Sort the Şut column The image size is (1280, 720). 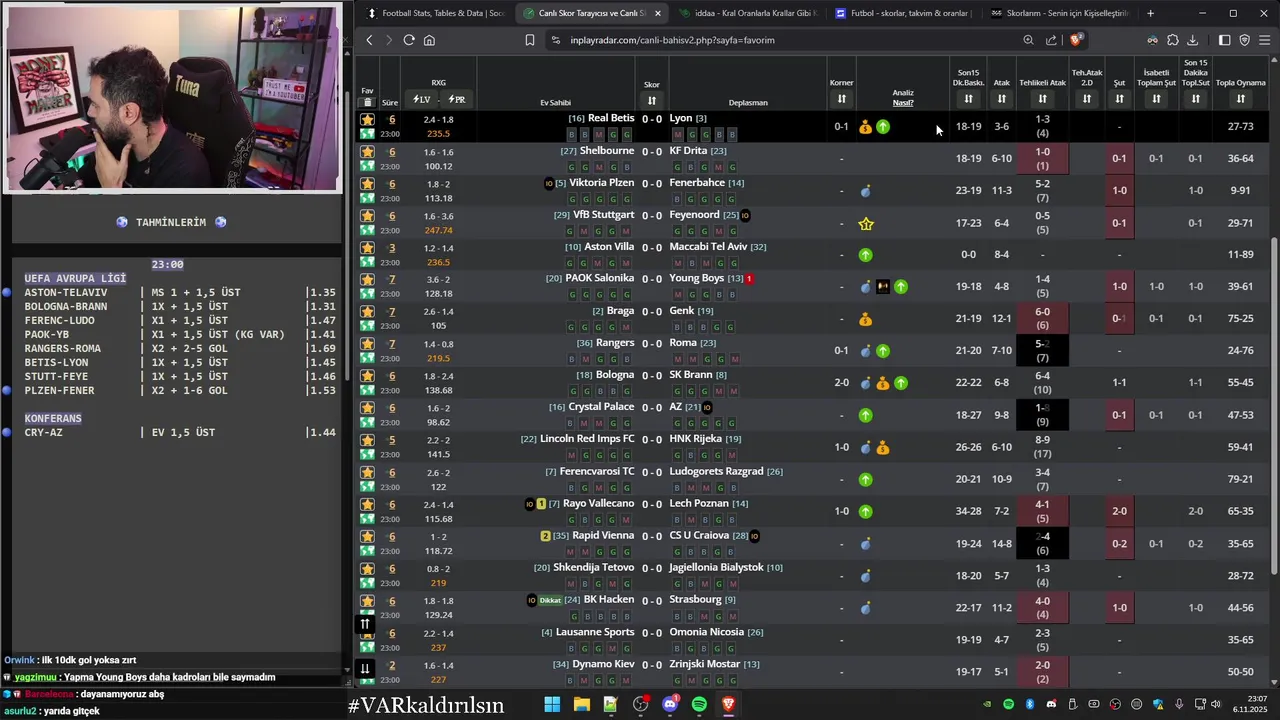pyautogui.click(x=1119, y=99)
